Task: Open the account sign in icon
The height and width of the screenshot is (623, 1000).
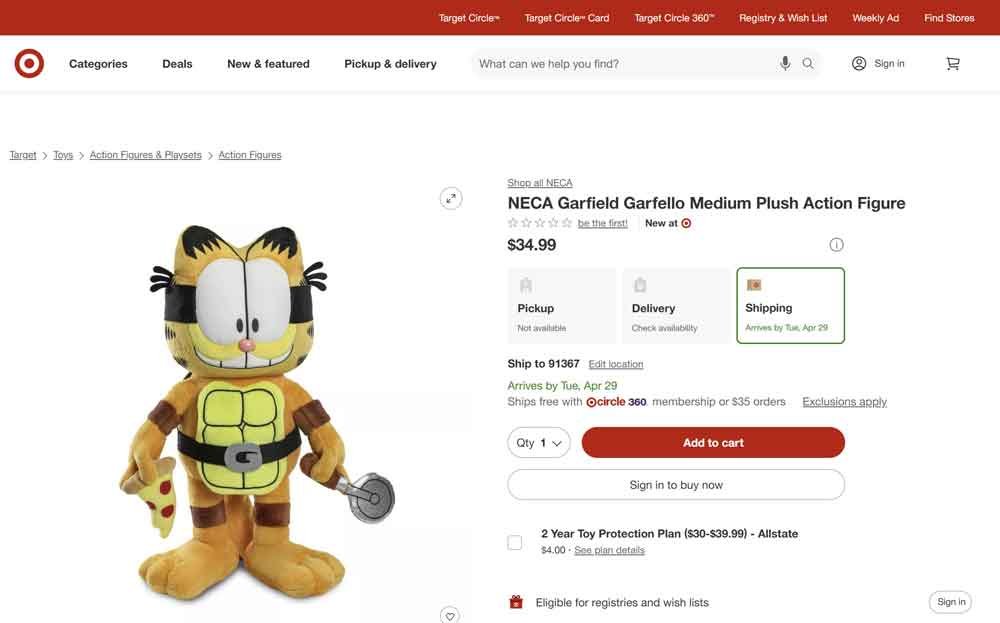Action: tap(857, 62)
